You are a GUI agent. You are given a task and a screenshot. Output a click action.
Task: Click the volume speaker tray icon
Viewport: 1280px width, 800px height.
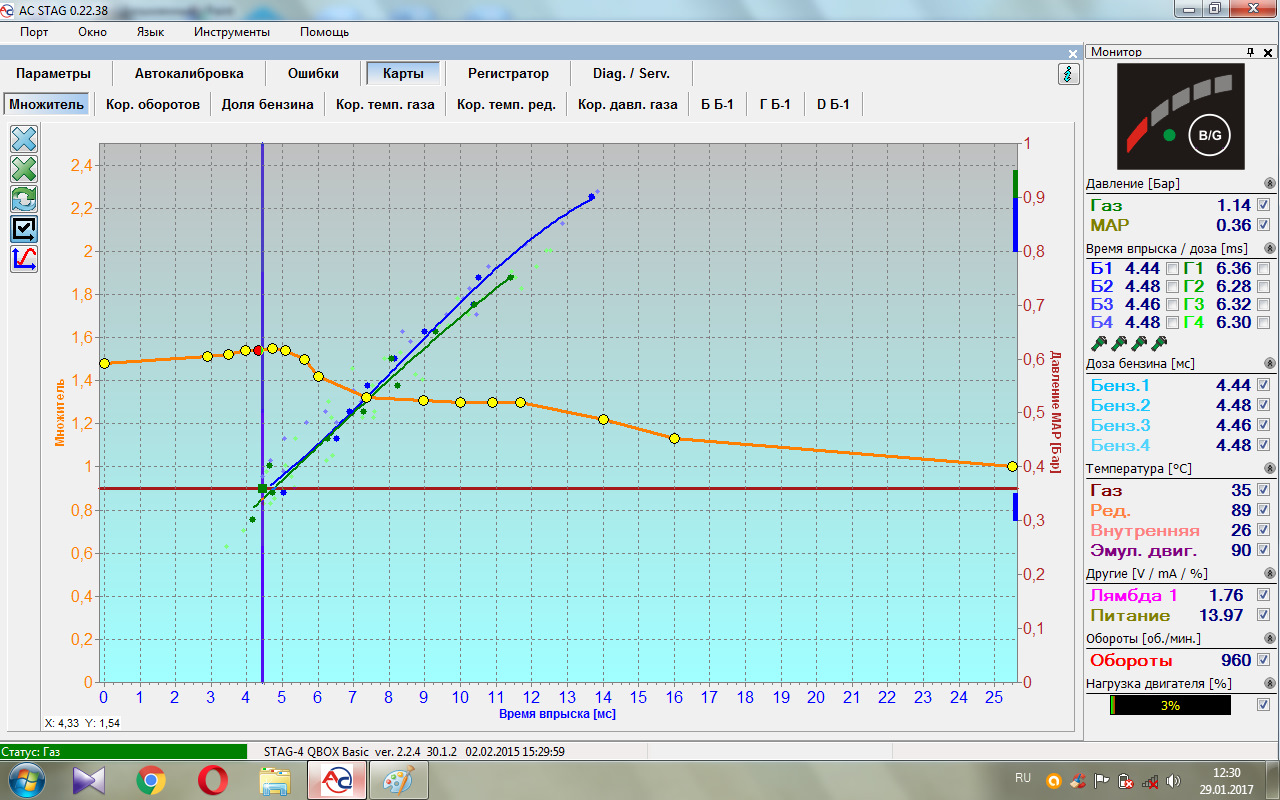coord(1174,780)
